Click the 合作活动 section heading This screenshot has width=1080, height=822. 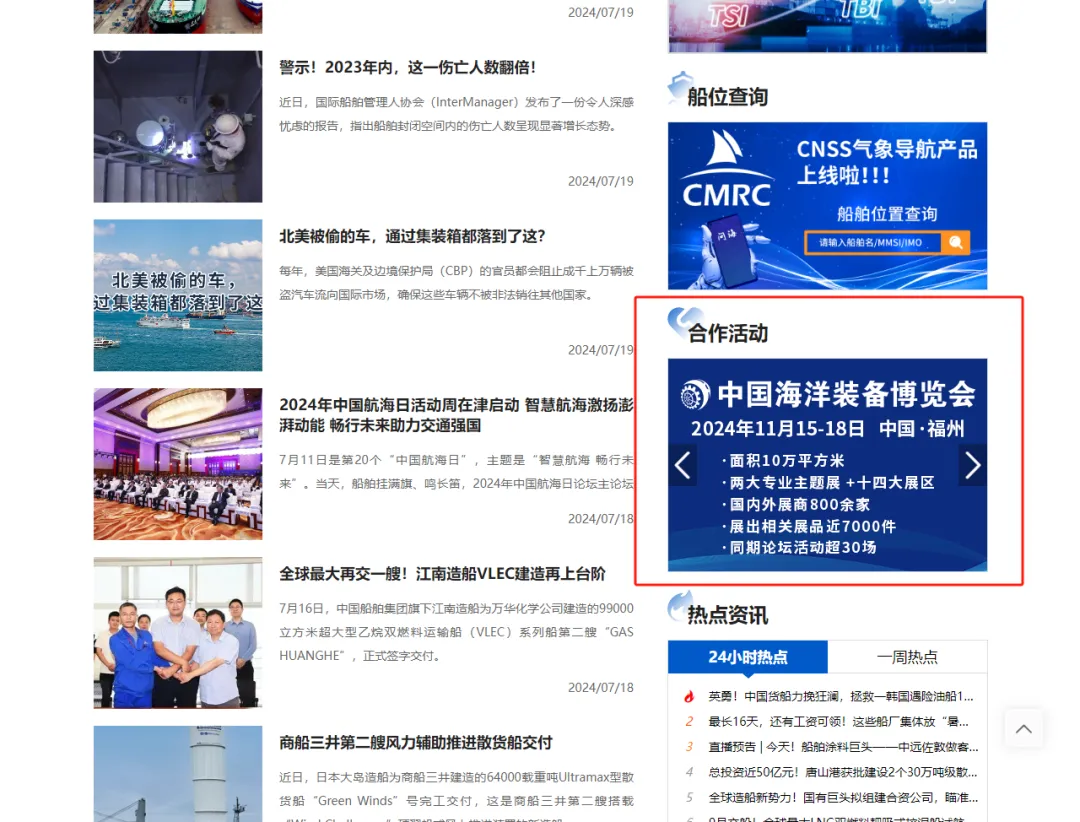727,333
